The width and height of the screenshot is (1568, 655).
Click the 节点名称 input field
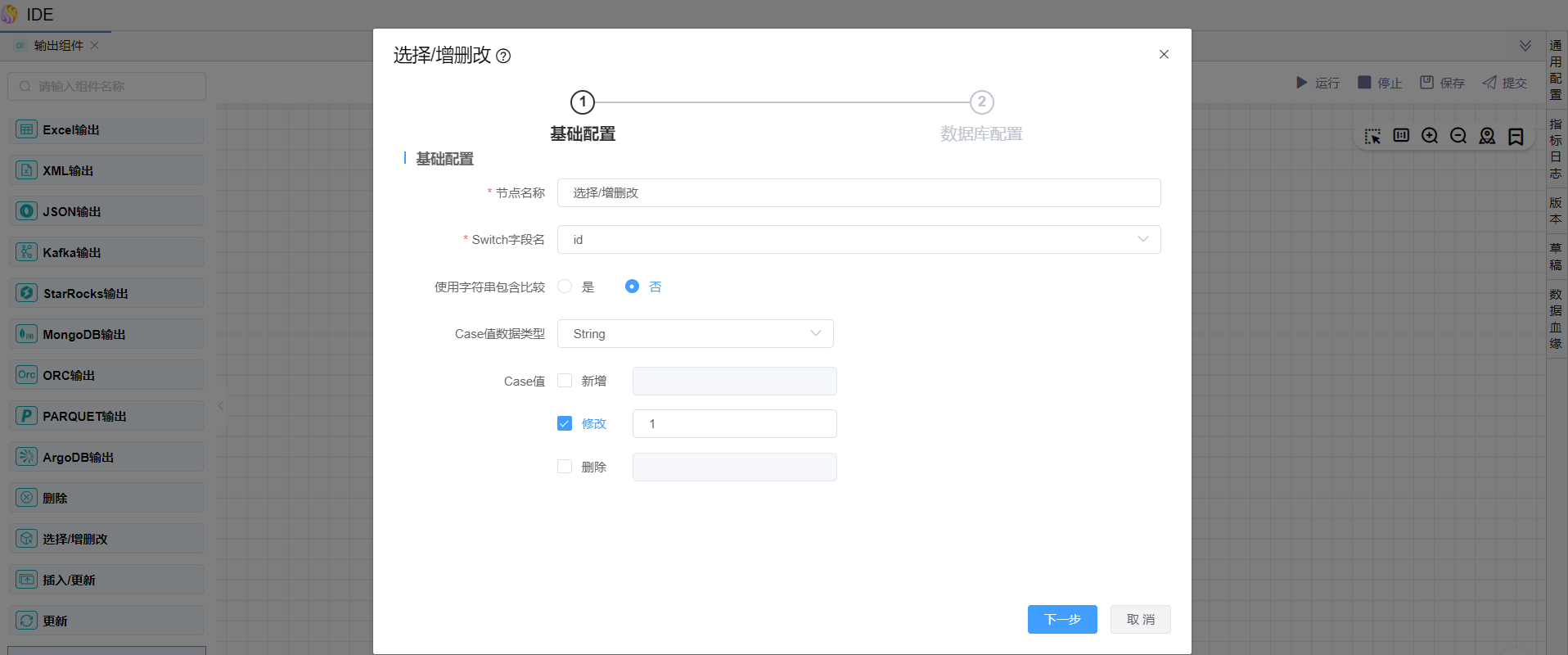tap(858, 193)
